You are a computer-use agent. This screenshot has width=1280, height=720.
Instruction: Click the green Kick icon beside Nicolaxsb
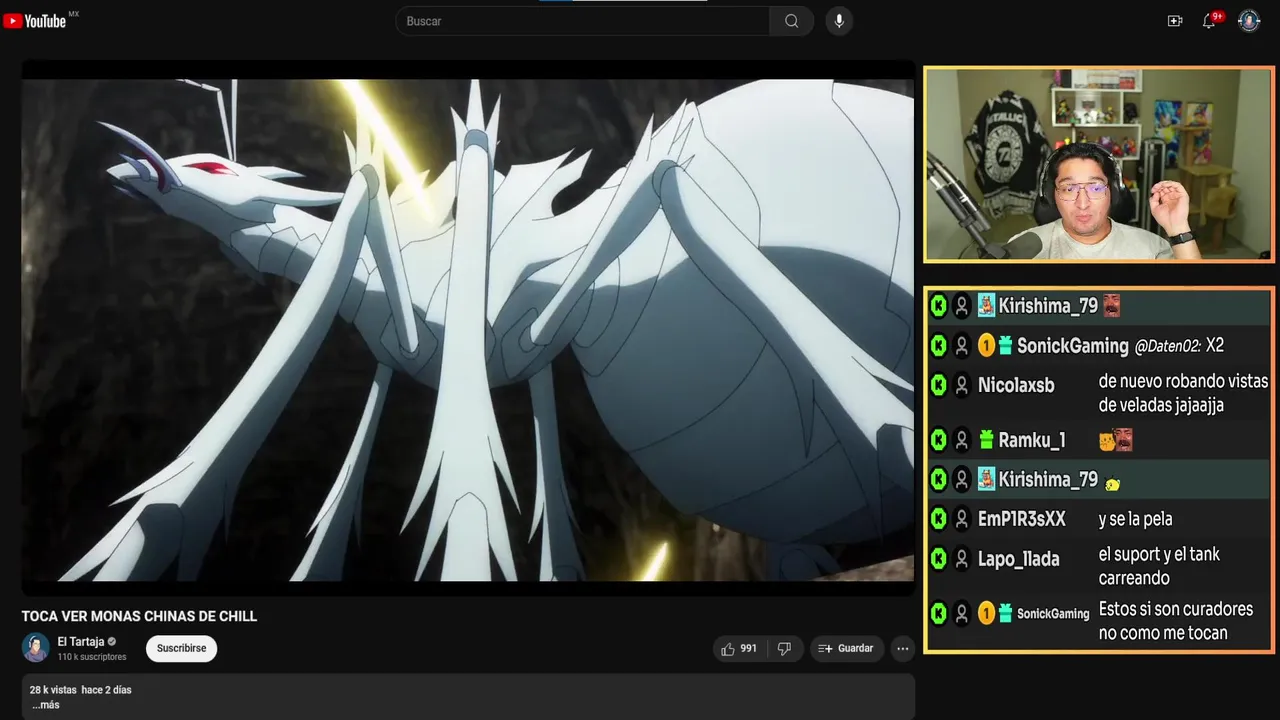pyautogui.click(x=938, y=385)
